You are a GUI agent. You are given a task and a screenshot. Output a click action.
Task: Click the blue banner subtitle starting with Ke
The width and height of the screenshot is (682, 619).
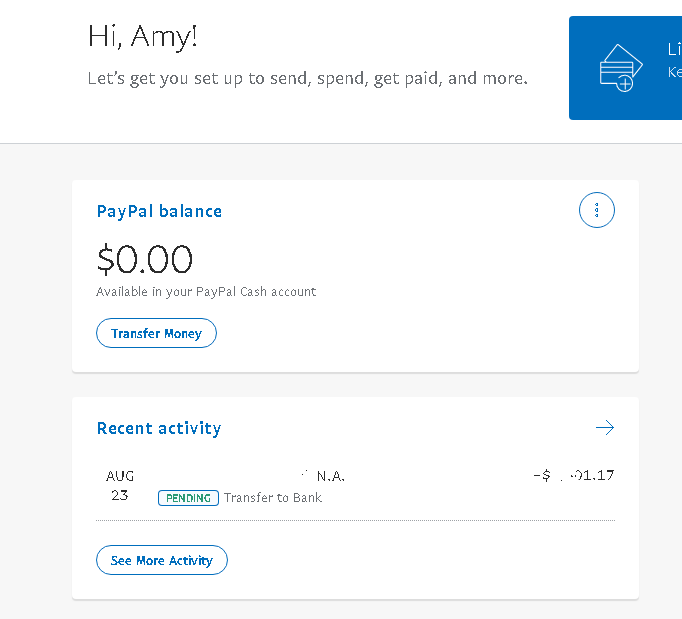tap(674, 72)
